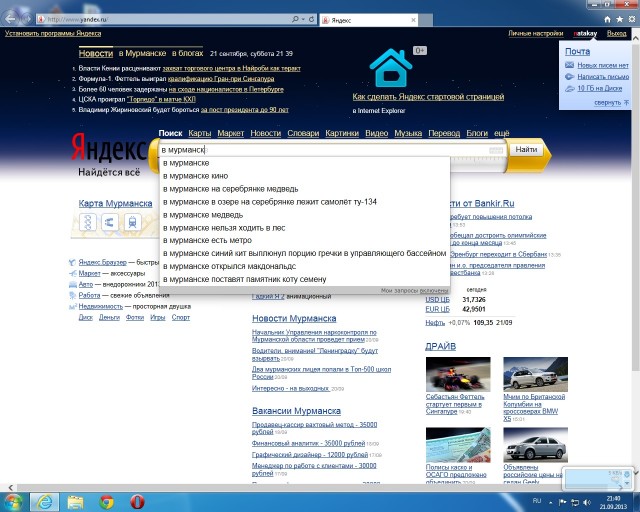Image resolution: width=640 pixels, height=512 pixels.
Task: Open the Formula race car thumbnail
Action: [x=458, y=374]
